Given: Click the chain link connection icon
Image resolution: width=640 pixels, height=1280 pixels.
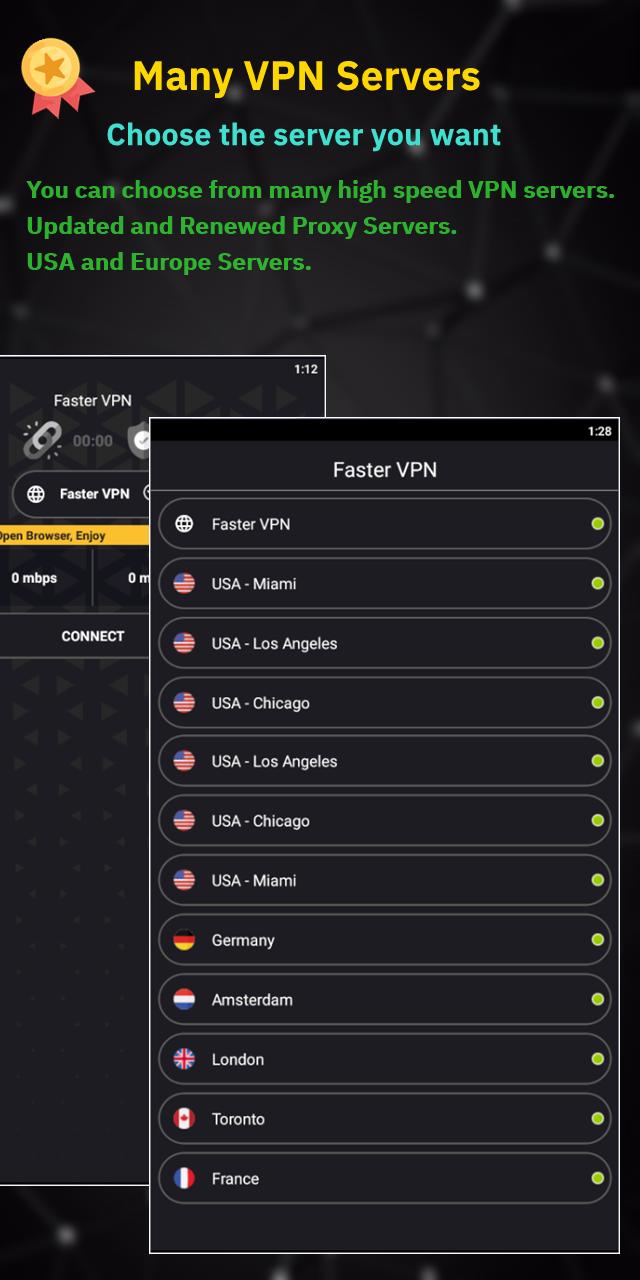Looking at the screenshot, I should (42, 439).
